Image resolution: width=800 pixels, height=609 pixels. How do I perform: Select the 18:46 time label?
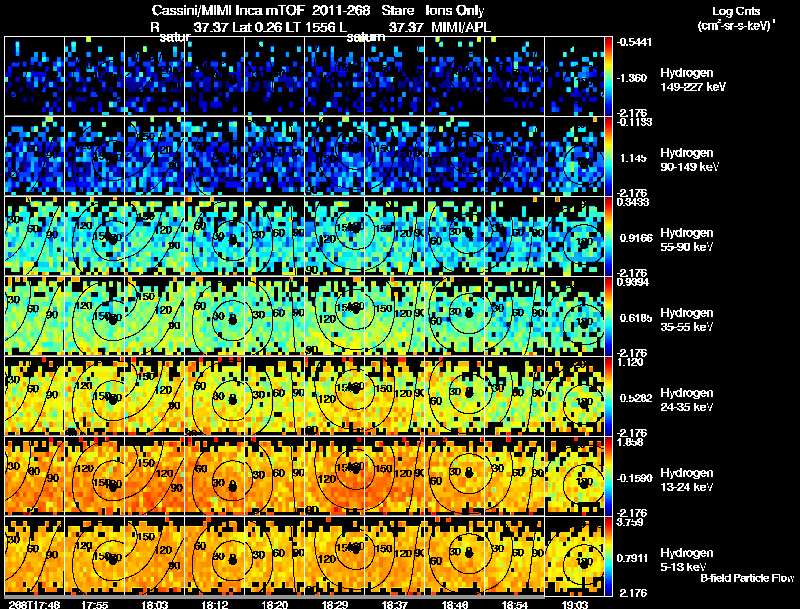pos(455,604)
